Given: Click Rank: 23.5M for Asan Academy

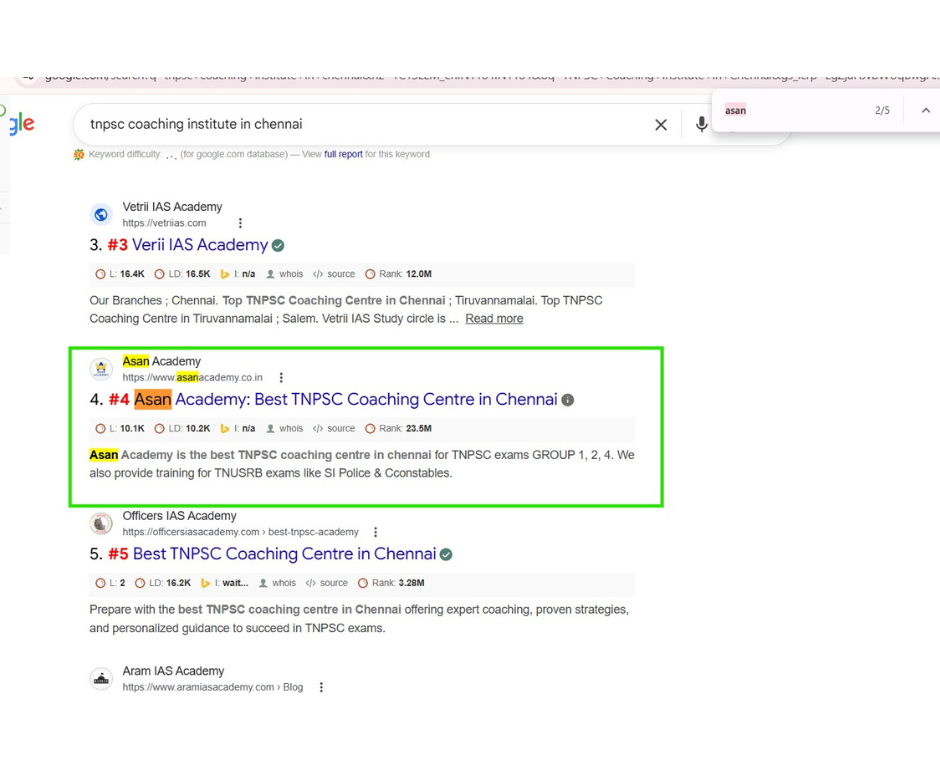Looking at the screenshot, I should [399, 429].
